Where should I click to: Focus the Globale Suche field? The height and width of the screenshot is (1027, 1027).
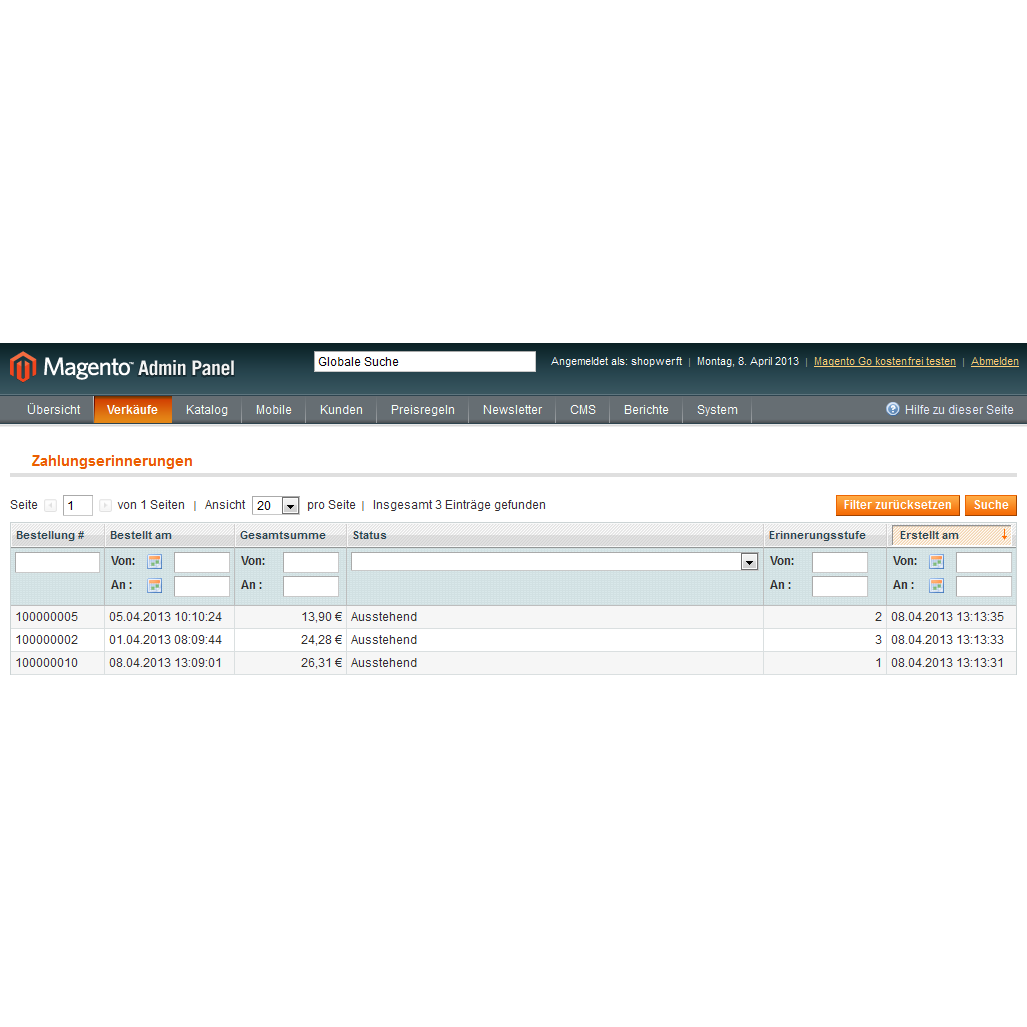pyautogui.click(x=424, y=362)
